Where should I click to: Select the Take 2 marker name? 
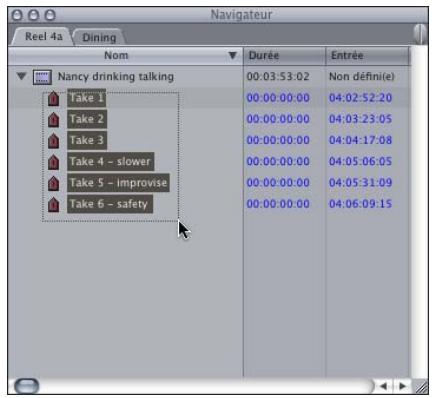[87, 119]
